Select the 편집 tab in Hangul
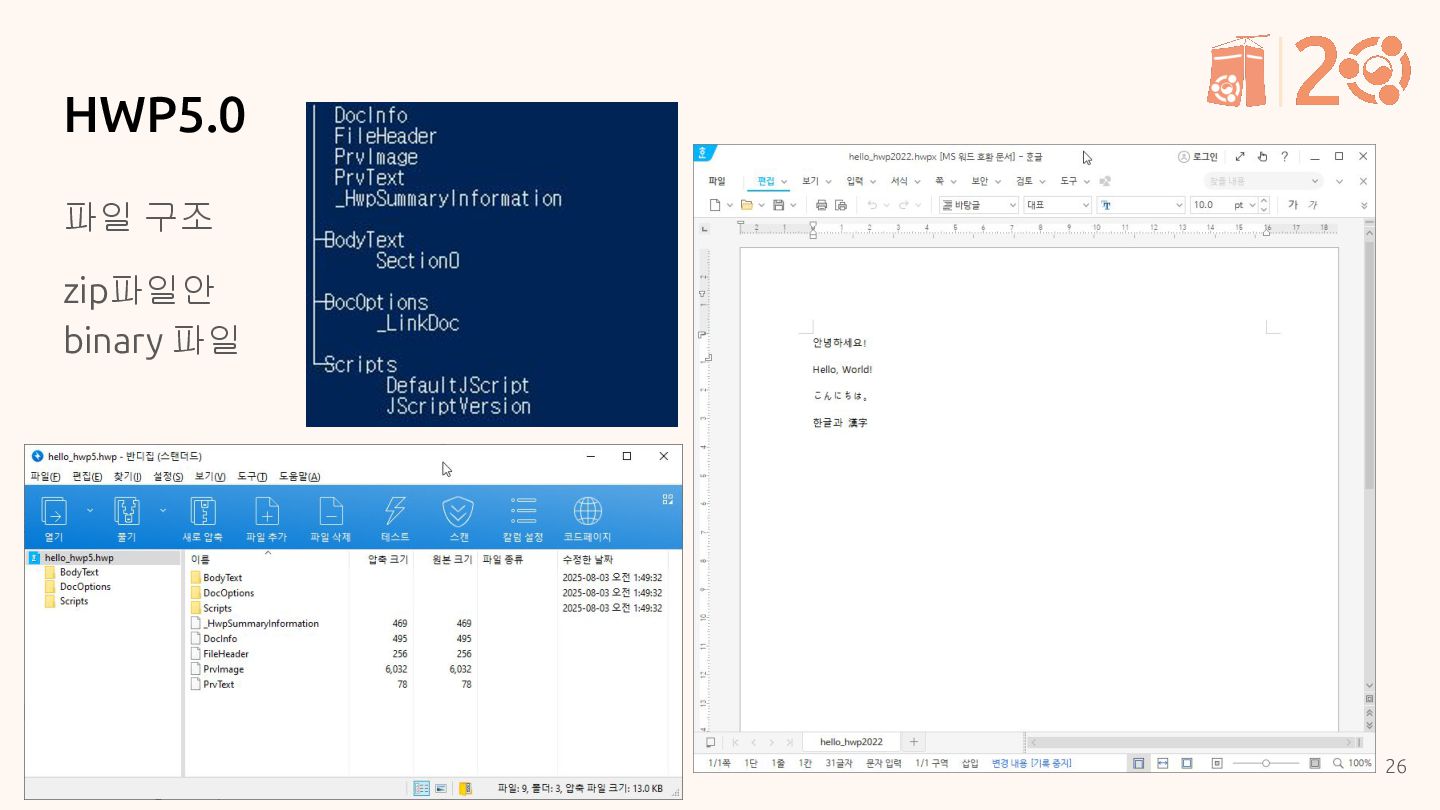This screenshot has width=1440, height=810. coord(766,181)
